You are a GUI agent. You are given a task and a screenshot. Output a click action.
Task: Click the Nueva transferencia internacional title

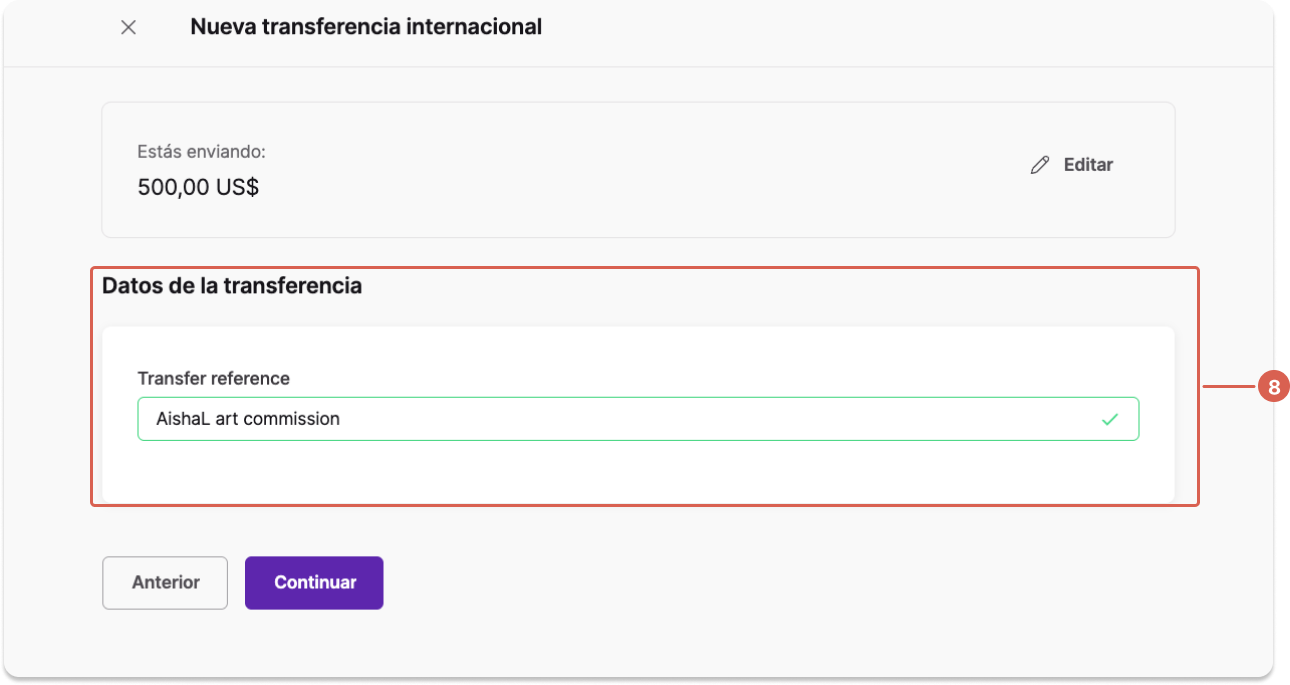[x=366, y=27]
